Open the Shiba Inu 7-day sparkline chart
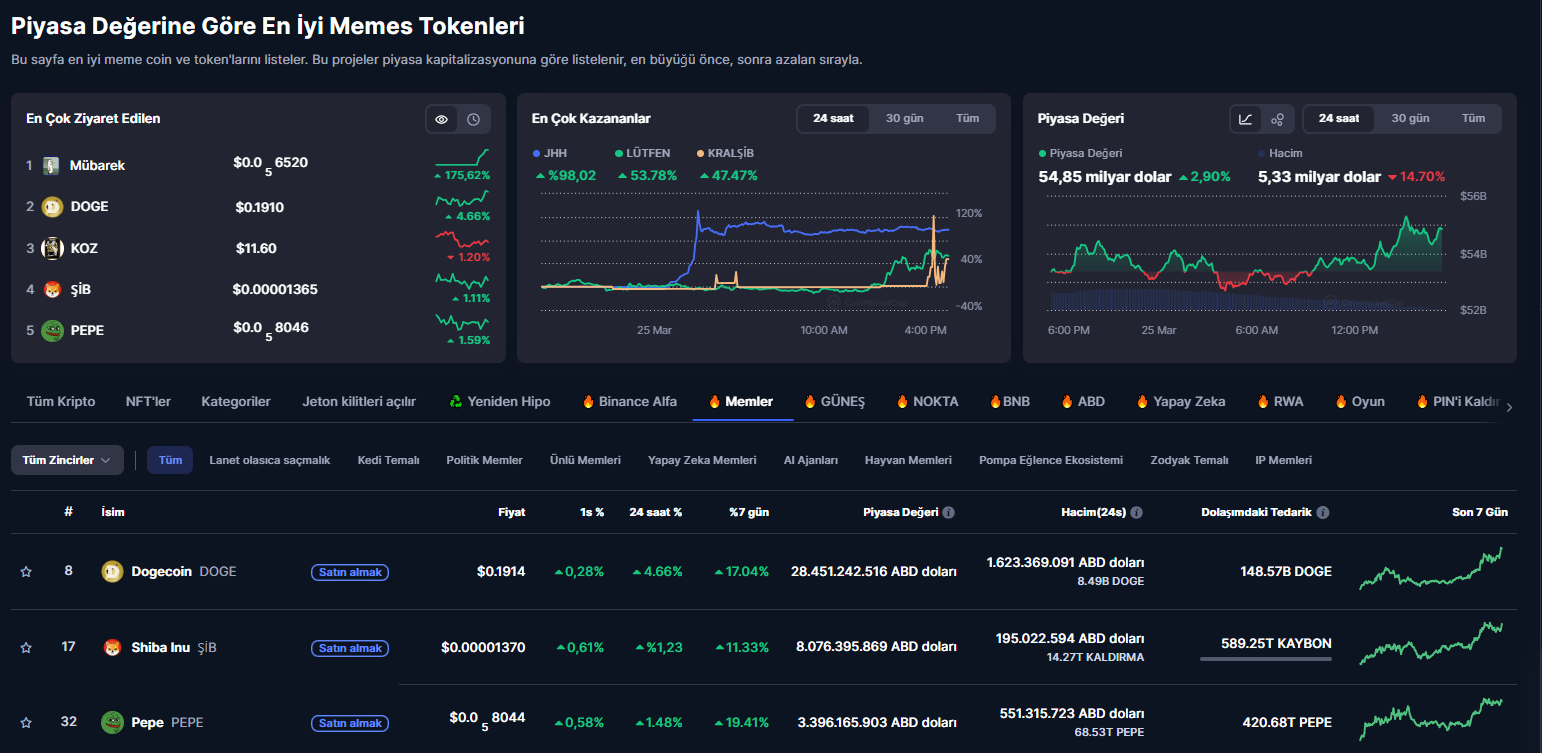Viewport: 1542px width, 753px height. 1431,645
